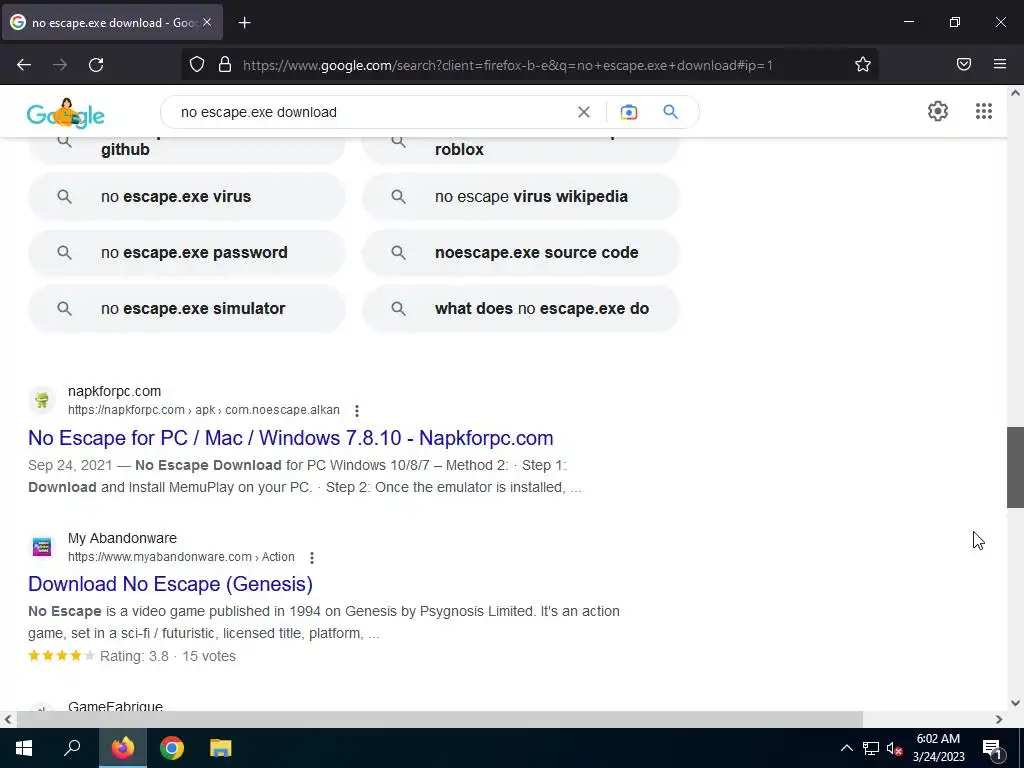Open the Google apps grid
The width and height of the screenshot is (1024, 768).
point(984,111)
